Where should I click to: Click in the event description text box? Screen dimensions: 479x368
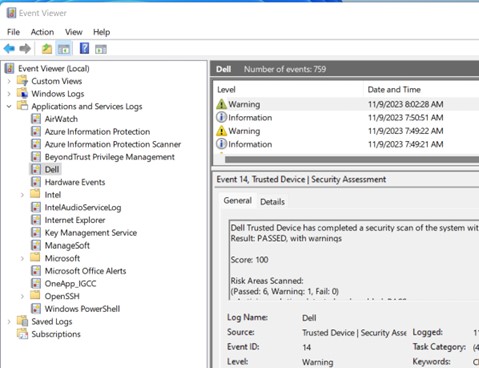354,260
